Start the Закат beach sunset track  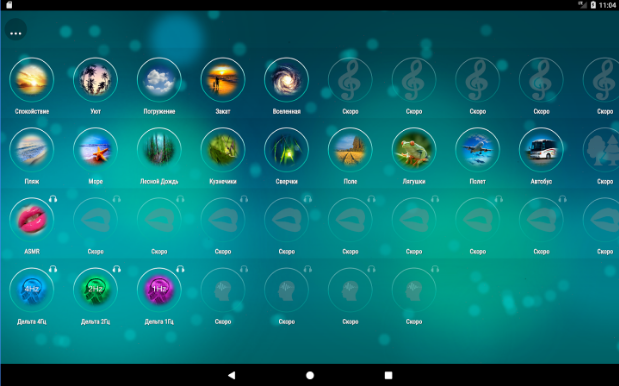coord(223,80)
